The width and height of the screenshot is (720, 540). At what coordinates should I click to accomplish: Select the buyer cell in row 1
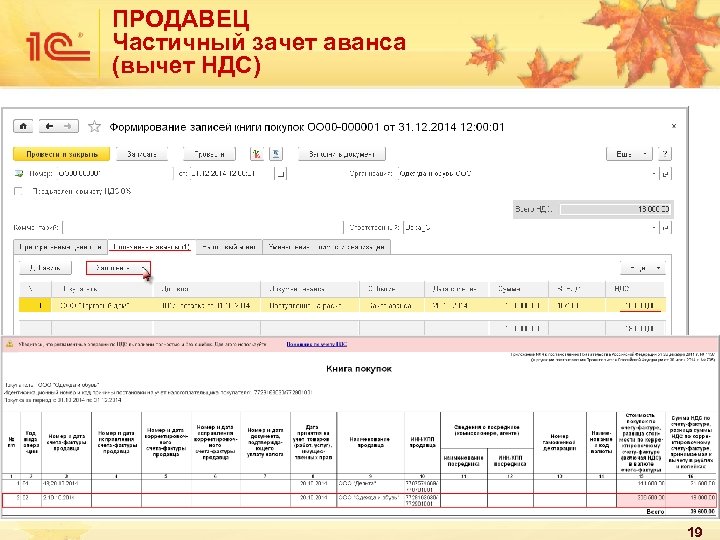102,305
